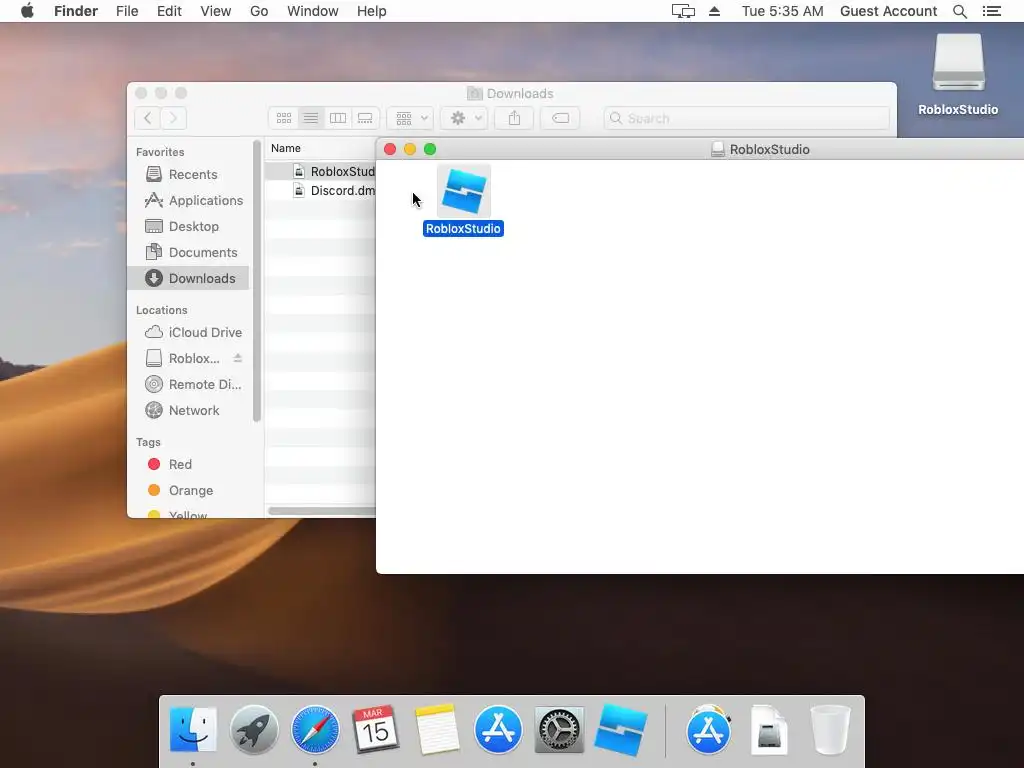Viewport: 1024px width, 768px height.
Task: Open the RobloxStudio app icon in the RobloxStudio window
Action: (x=464, y=192)
